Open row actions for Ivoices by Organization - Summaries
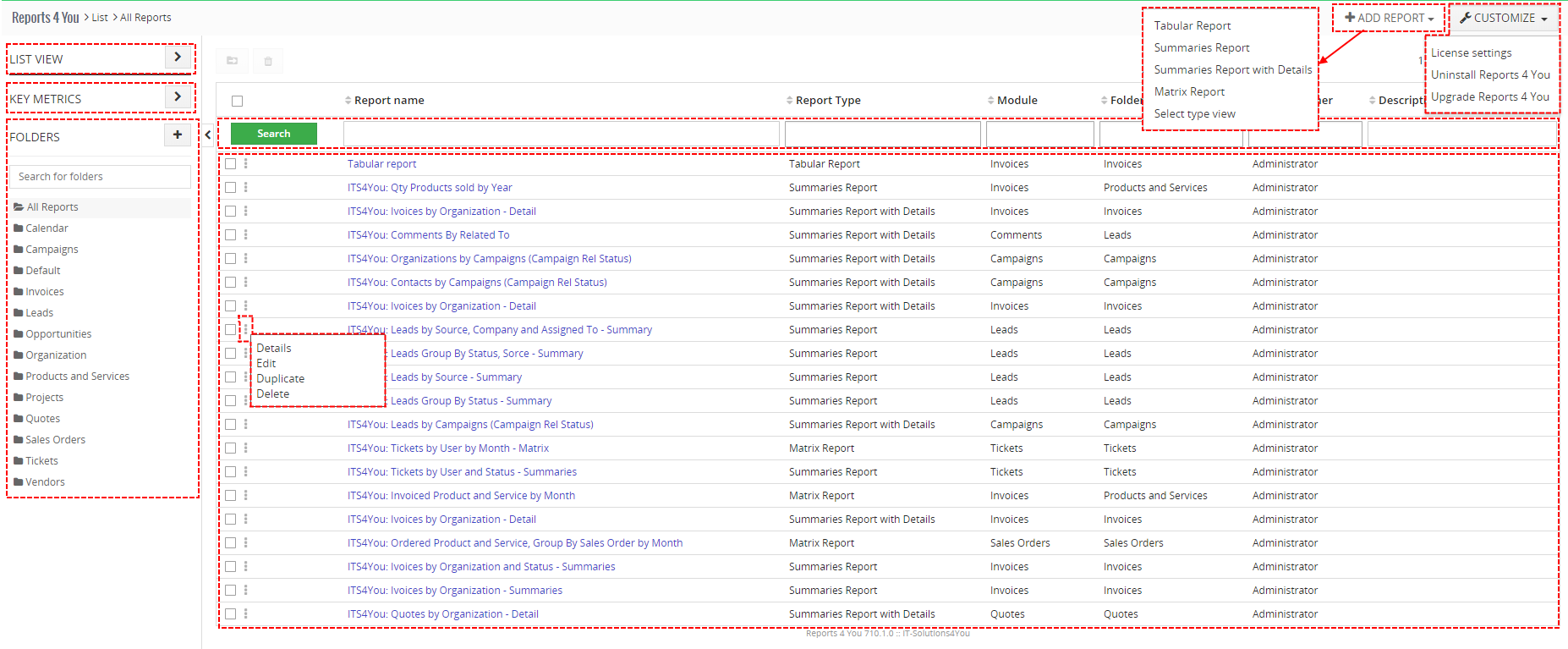Image resolution: width=1568 pixels, height=649 pixels. click(246, 591)
